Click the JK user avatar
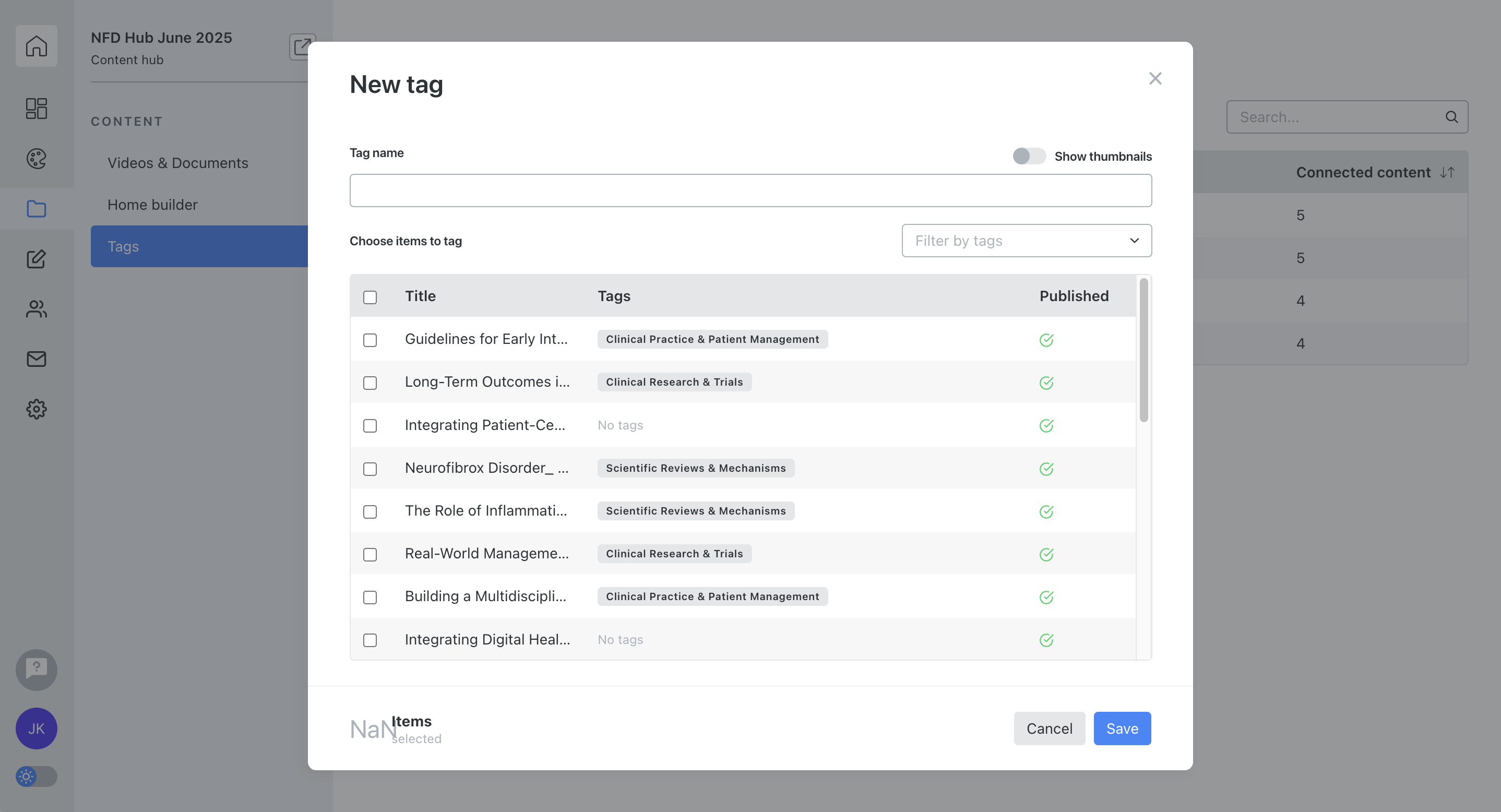 point(36,728)
